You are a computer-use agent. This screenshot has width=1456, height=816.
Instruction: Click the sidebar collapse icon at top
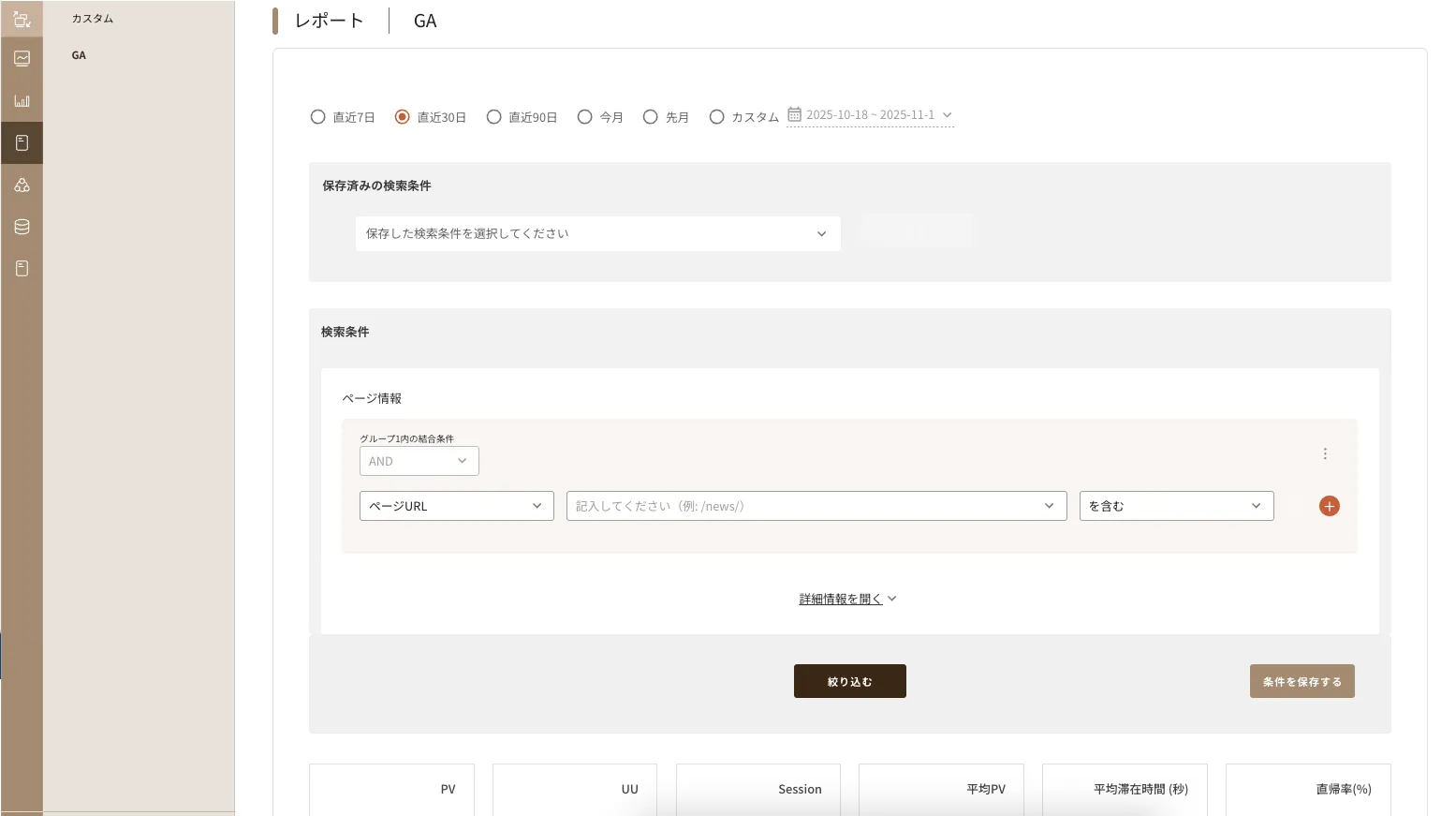22,19
